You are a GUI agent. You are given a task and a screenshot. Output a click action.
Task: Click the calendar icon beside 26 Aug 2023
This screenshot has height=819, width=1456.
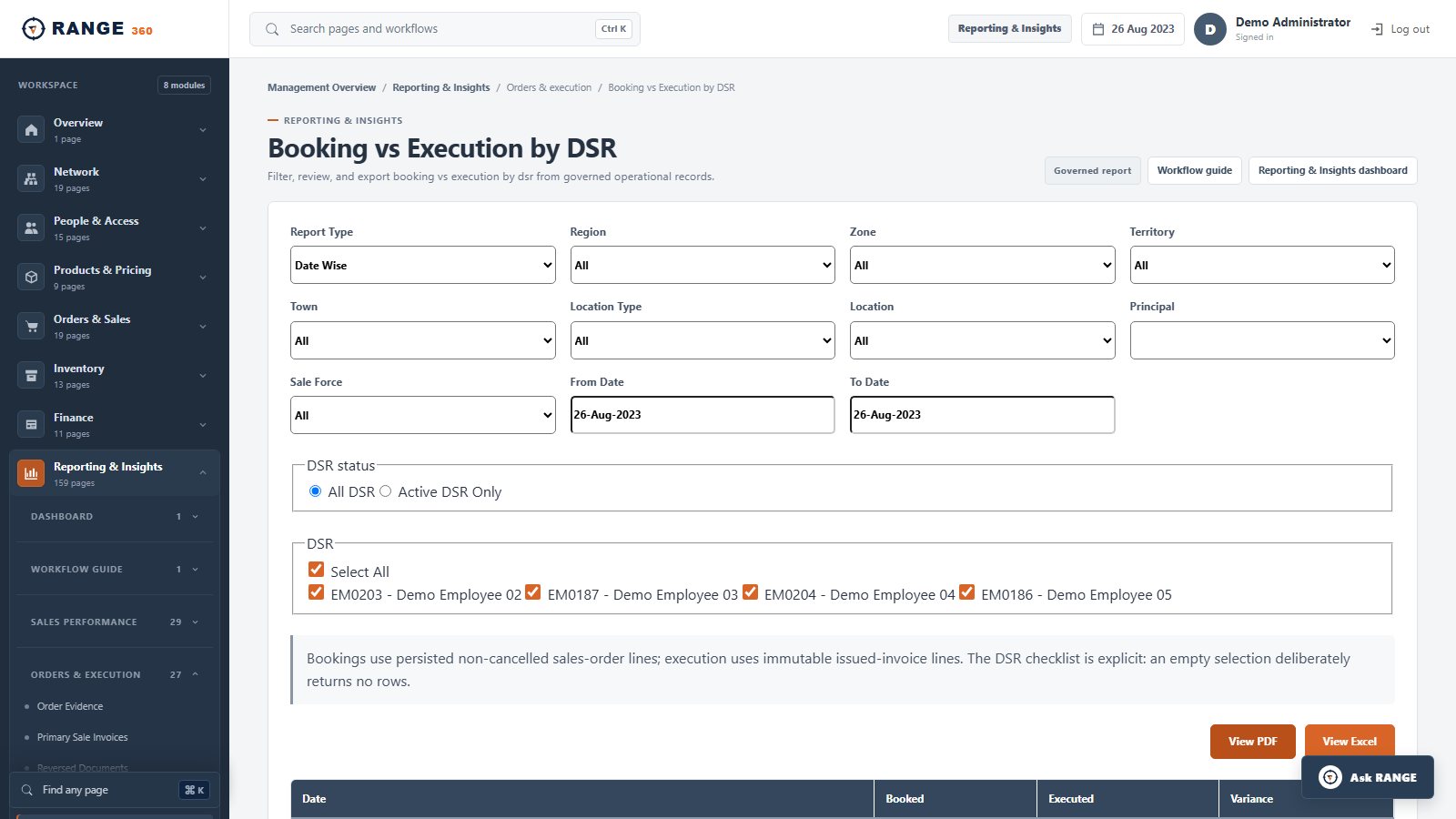point(1098,29)
